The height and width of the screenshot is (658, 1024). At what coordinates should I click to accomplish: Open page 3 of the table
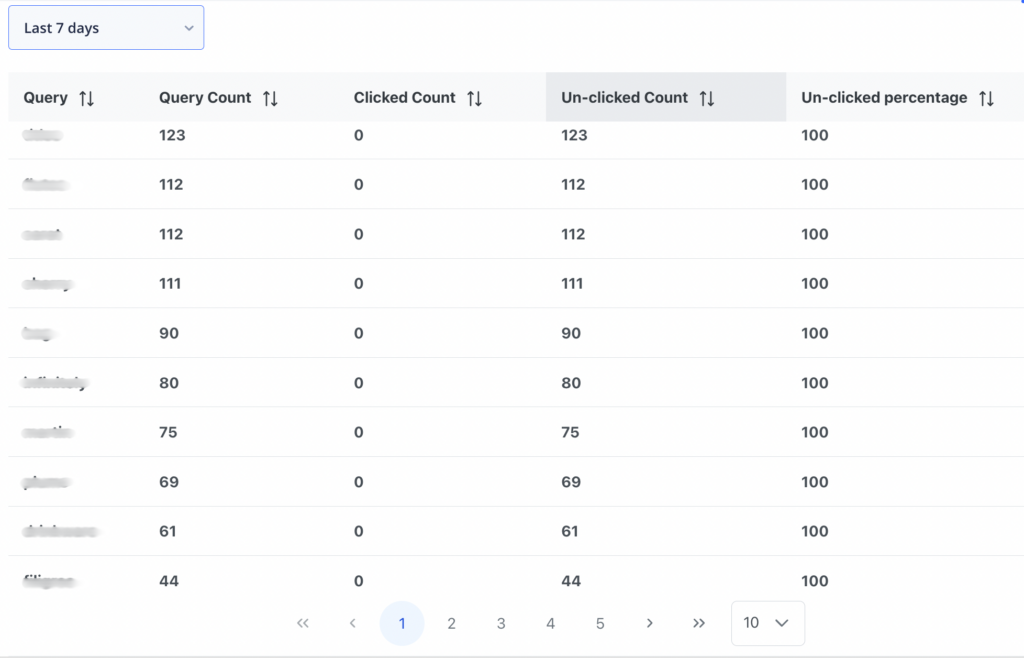click(x=501, y=623)
